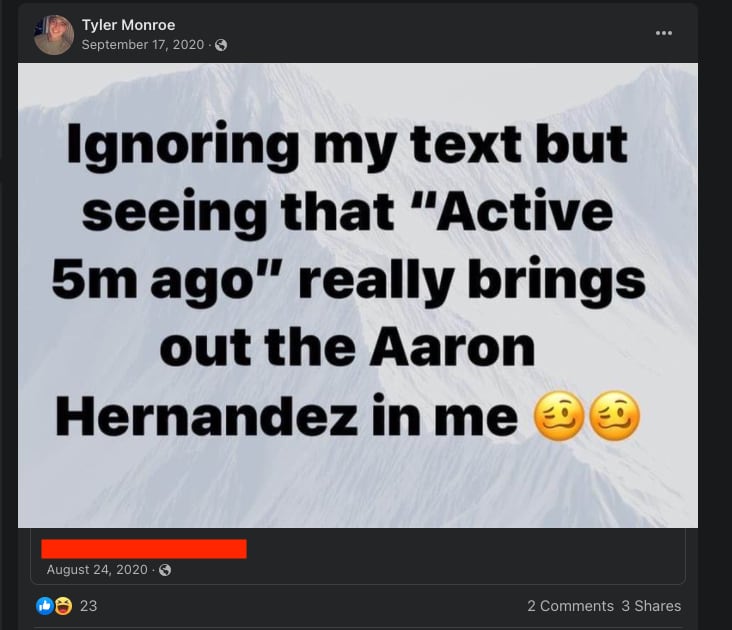Click the globe public-audience icon beside September date
Screen dimensions: 732x630
coord(221,45)
